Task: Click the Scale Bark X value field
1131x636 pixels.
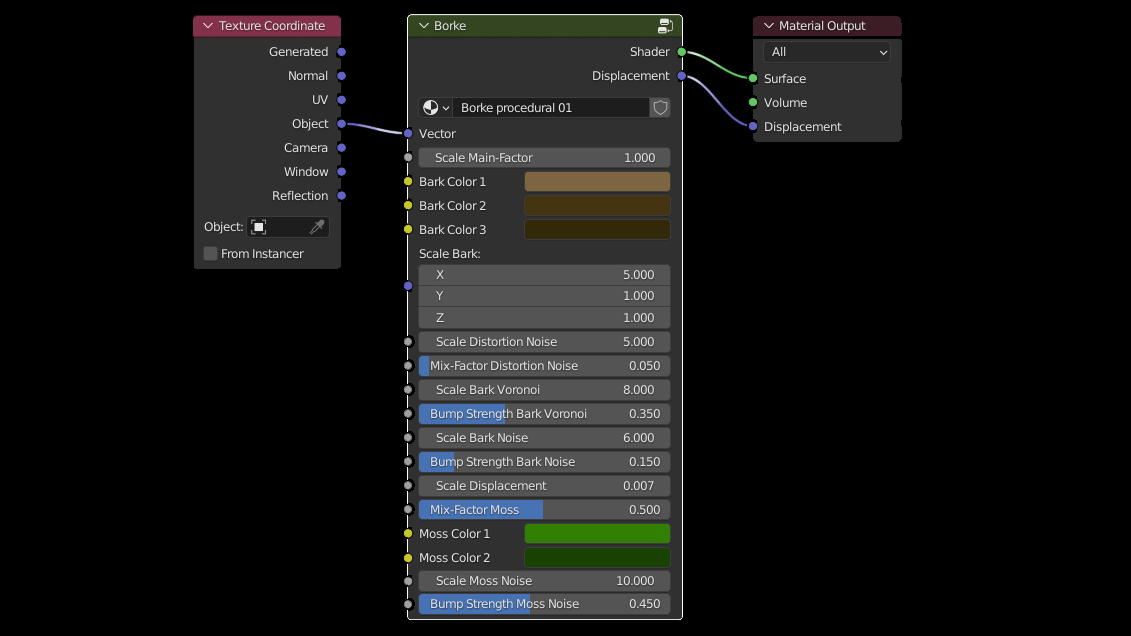Action: pos(544,275)
